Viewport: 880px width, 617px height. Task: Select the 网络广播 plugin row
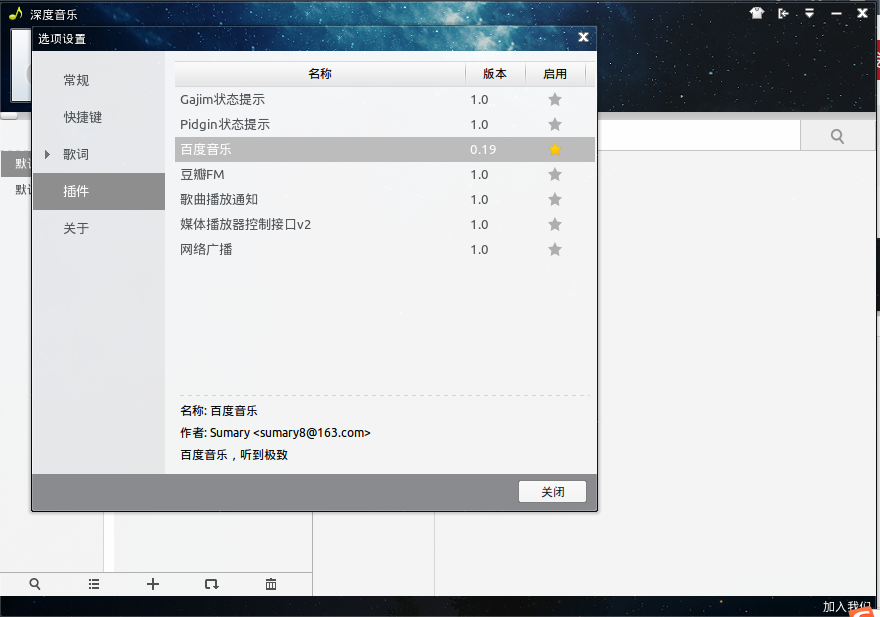coord(385,249)
